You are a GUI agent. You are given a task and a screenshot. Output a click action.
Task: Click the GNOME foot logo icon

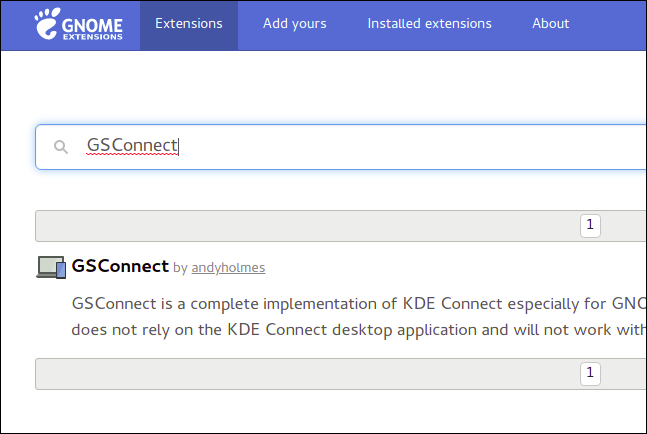pyautogui.click(x=47, y=25)
